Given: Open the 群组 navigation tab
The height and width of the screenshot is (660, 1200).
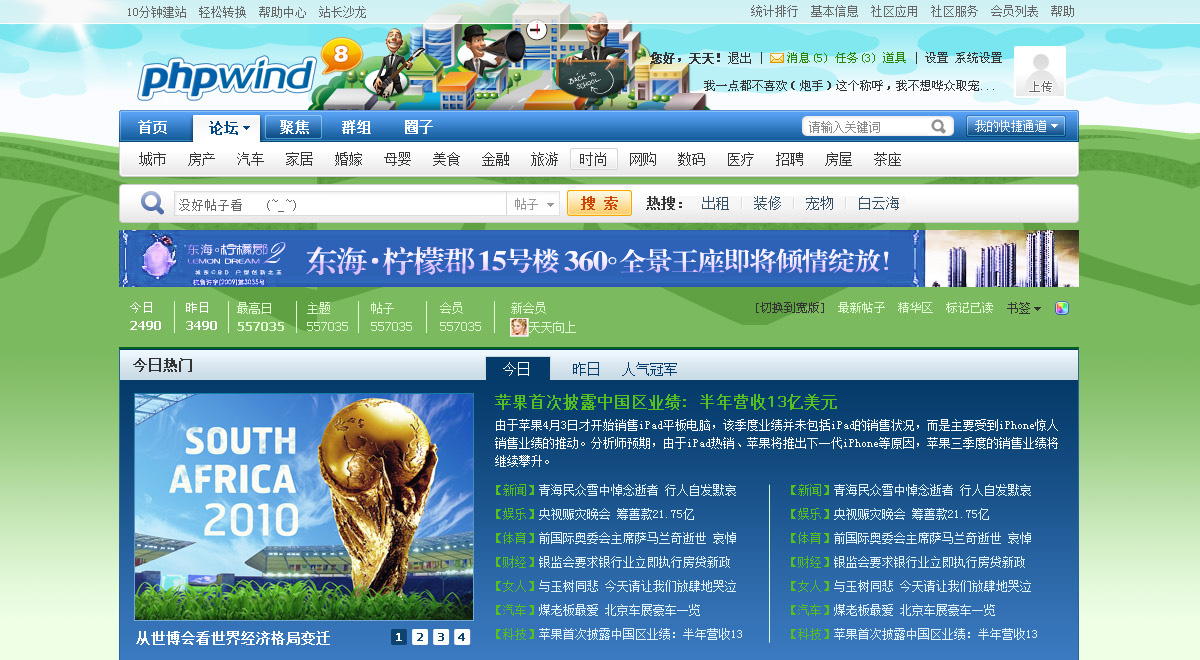Looking at the screenshot, I should [x=356, y=128].
